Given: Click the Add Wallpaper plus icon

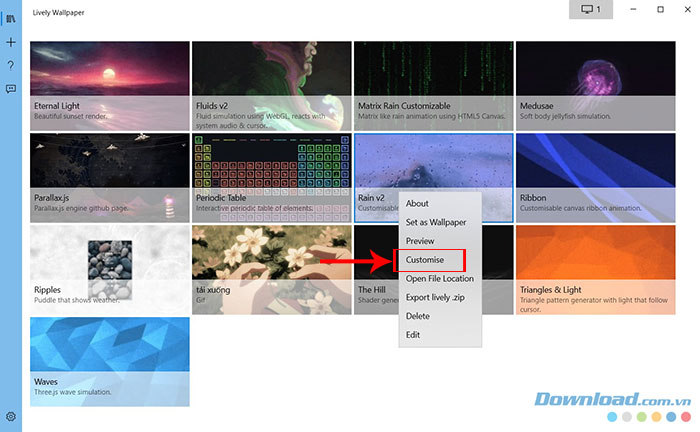Looking at the screenshot, I should (x=11, y=42).
